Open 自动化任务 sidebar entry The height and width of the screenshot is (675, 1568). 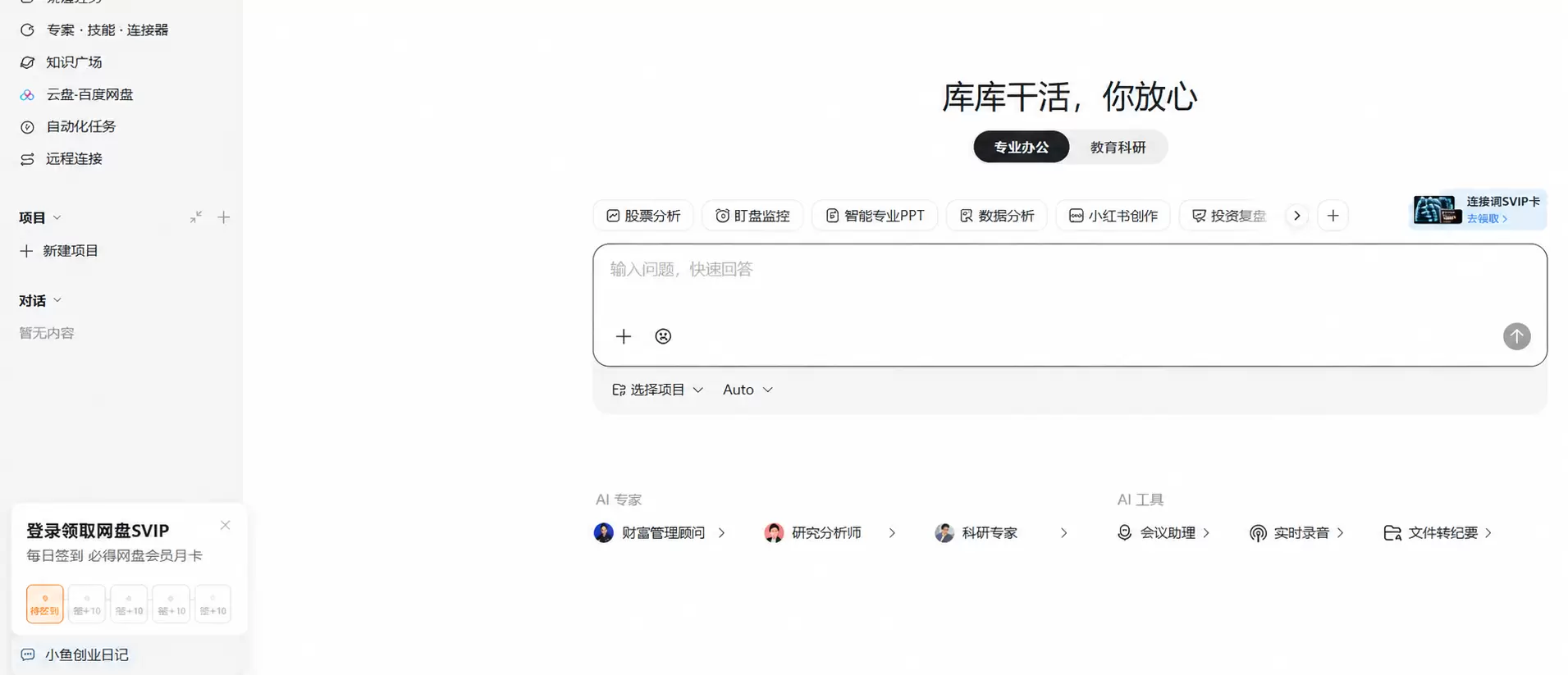pos(68,126)
